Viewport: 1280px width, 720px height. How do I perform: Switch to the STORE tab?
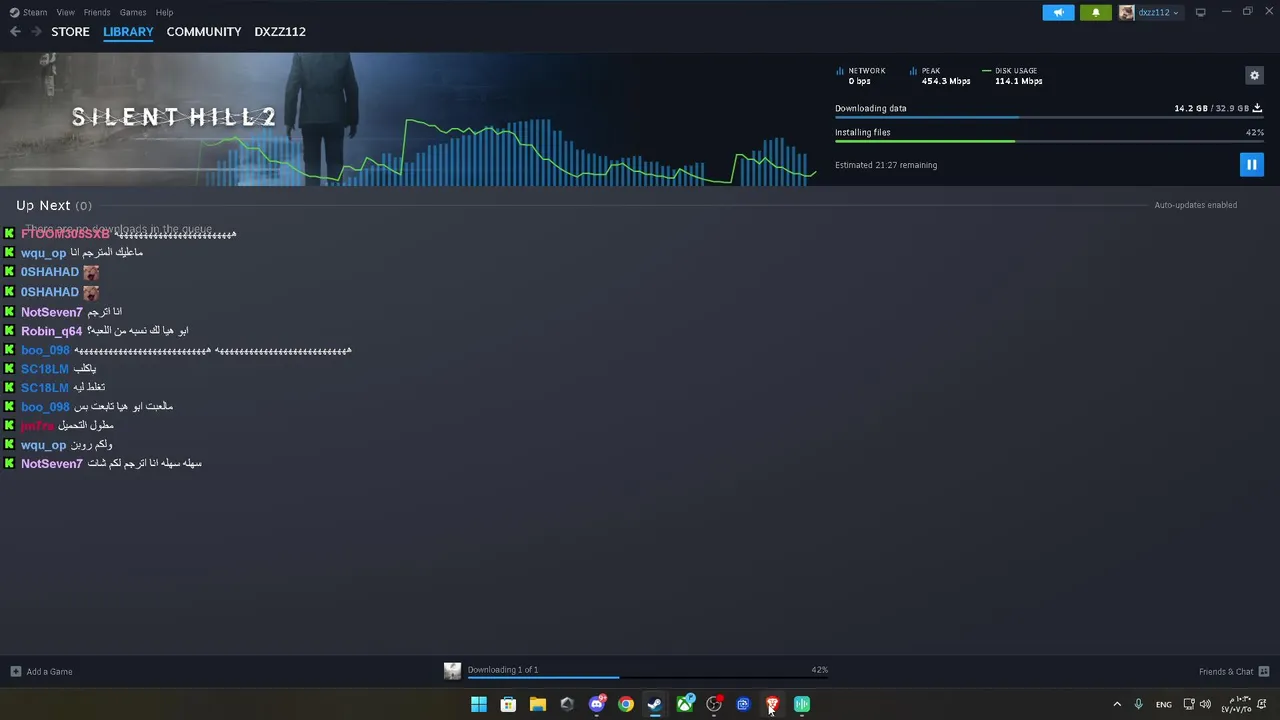tap(70, 32)
